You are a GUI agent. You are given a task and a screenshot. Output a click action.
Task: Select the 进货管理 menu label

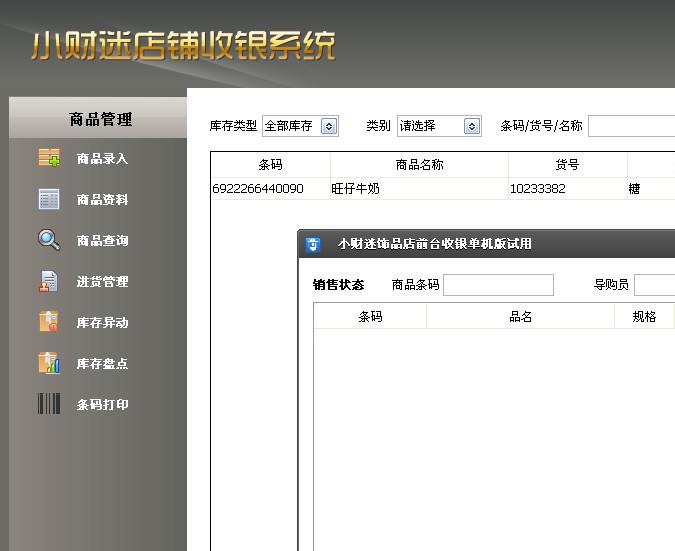click(x=103, y=282)
